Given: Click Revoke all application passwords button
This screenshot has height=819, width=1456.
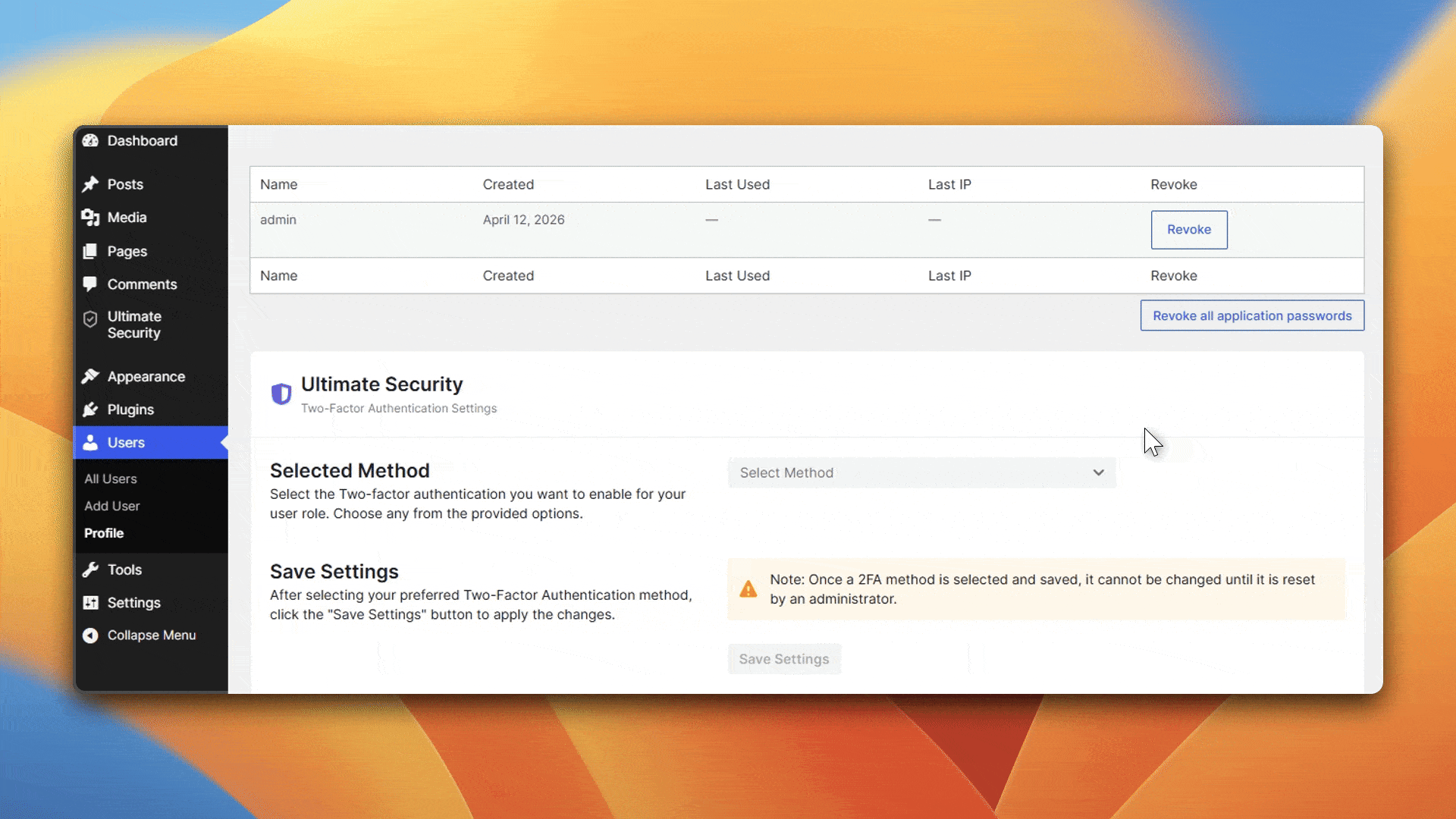Looking at the screenshot, I should [1252, 315].
